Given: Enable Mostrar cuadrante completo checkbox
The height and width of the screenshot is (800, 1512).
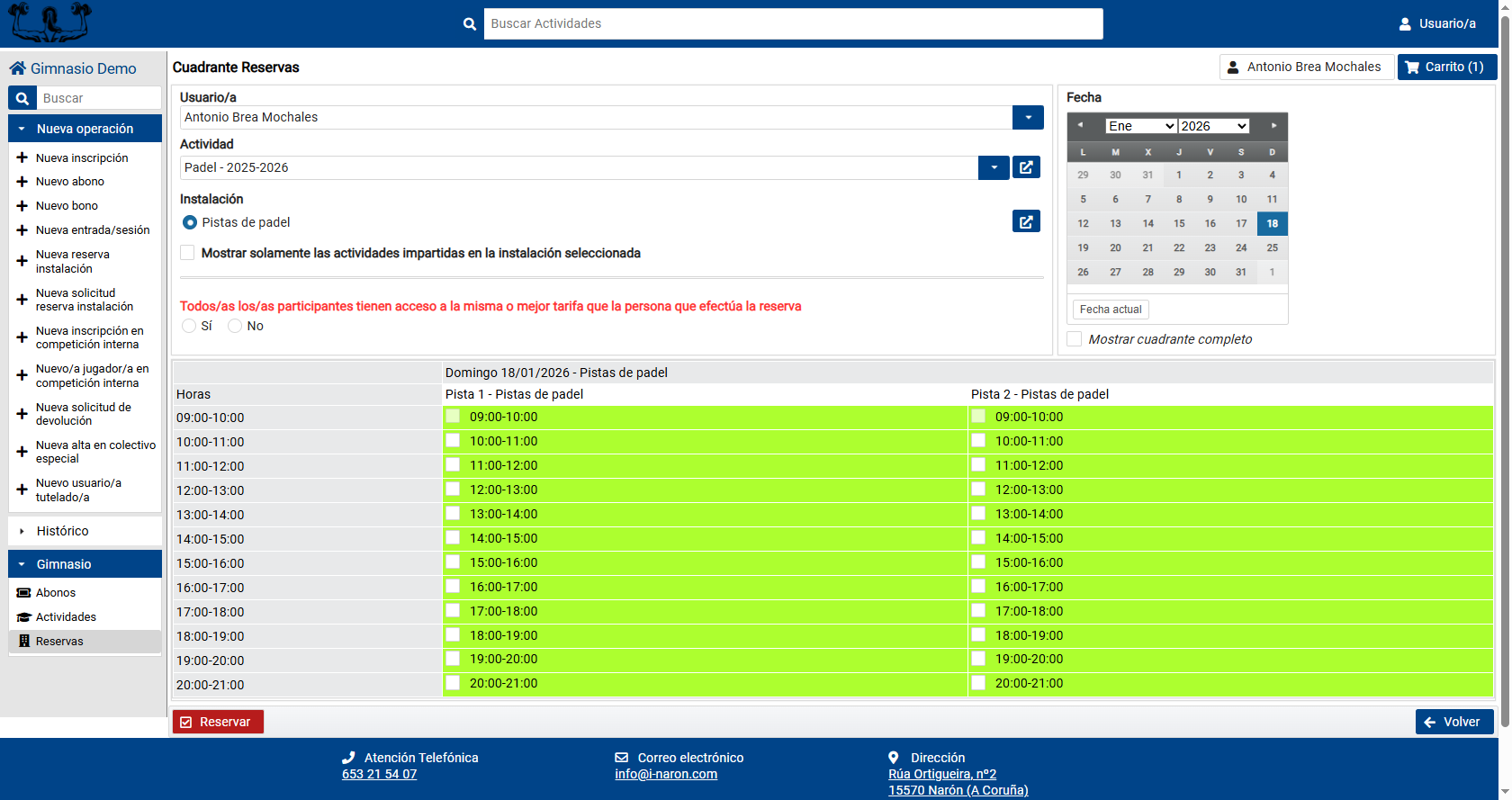Looking at the screenshot, I should (x=1075, y=339).
